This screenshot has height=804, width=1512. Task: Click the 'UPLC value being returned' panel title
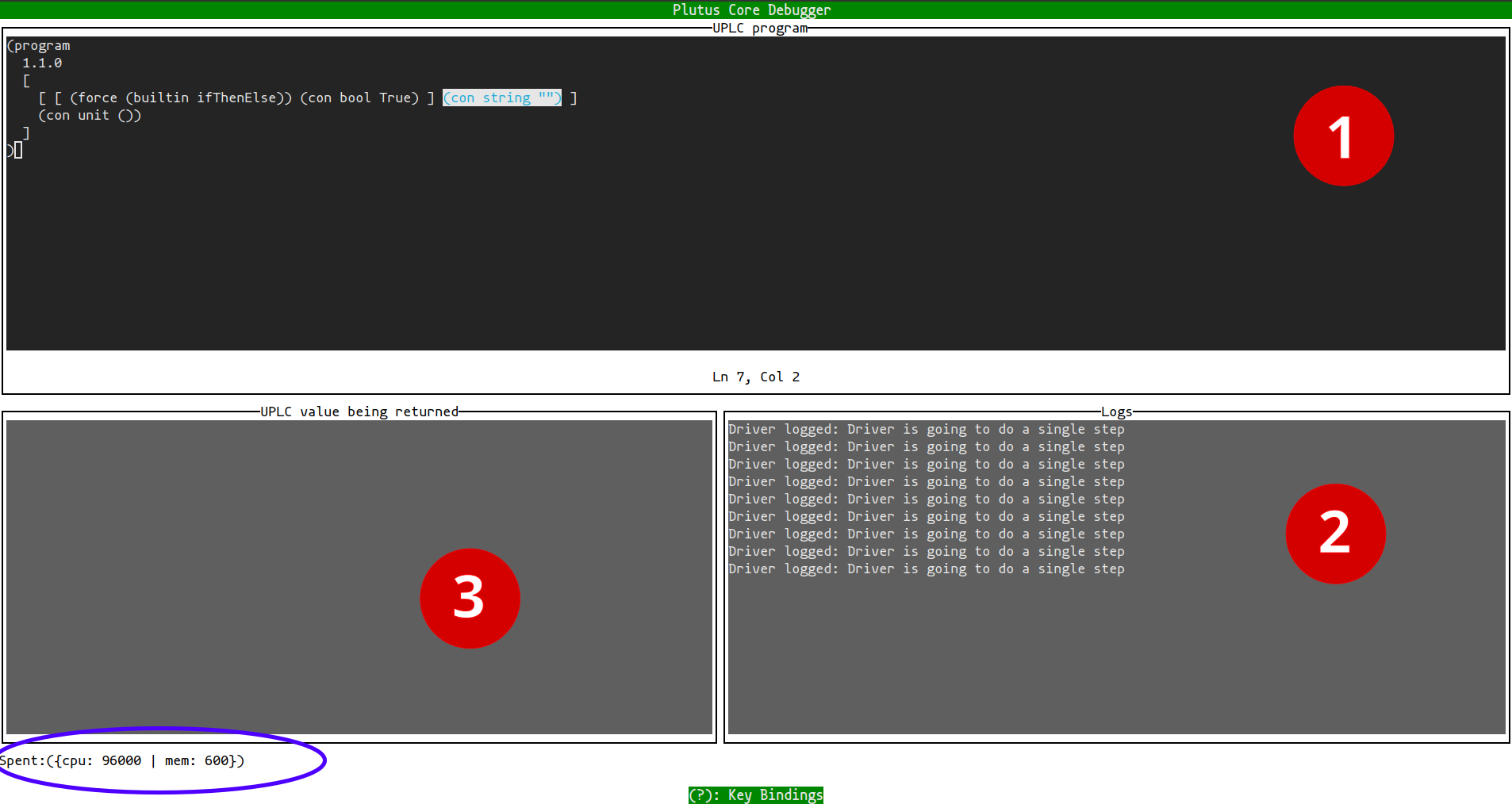359,412
